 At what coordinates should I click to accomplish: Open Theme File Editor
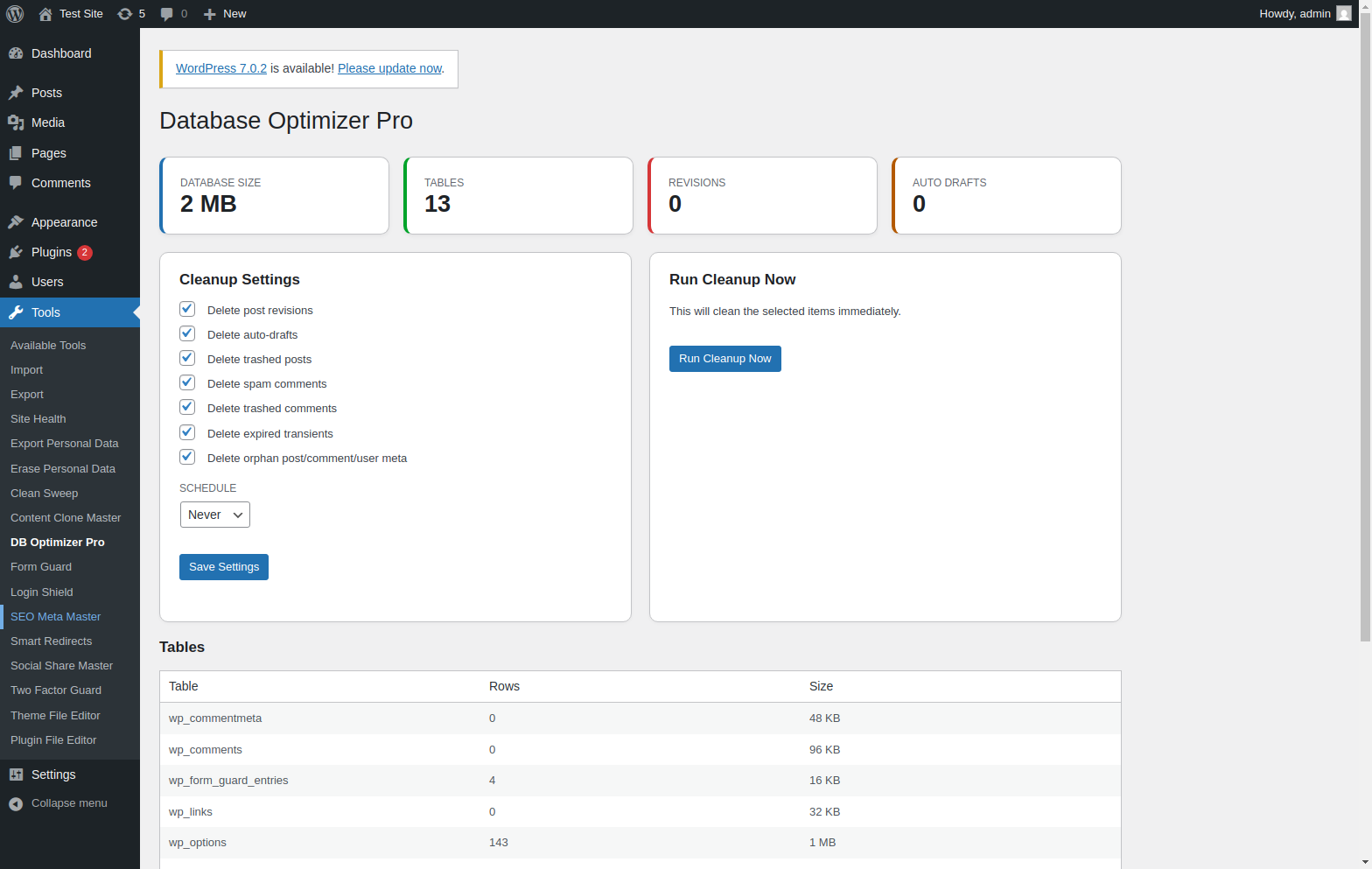click(55, 716)
